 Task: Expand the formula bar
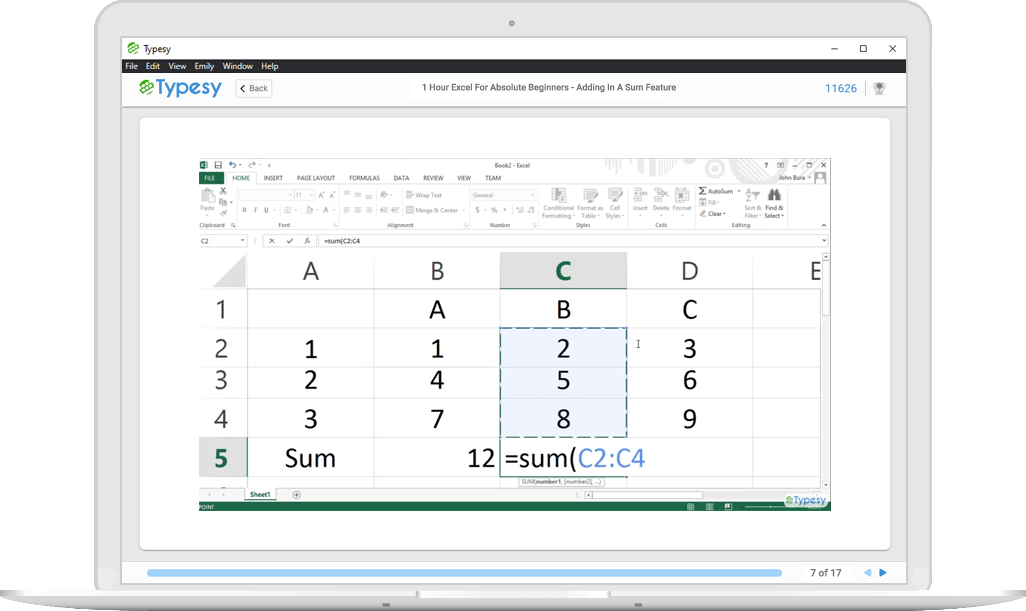pos(824,241)
